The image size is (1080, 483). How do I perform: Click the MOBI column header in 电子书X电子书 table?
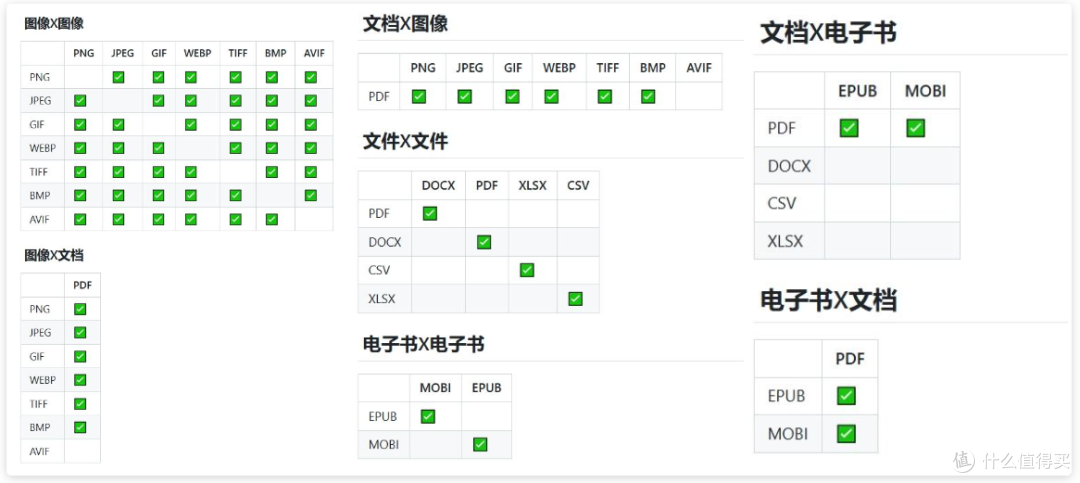coord(435,388)
